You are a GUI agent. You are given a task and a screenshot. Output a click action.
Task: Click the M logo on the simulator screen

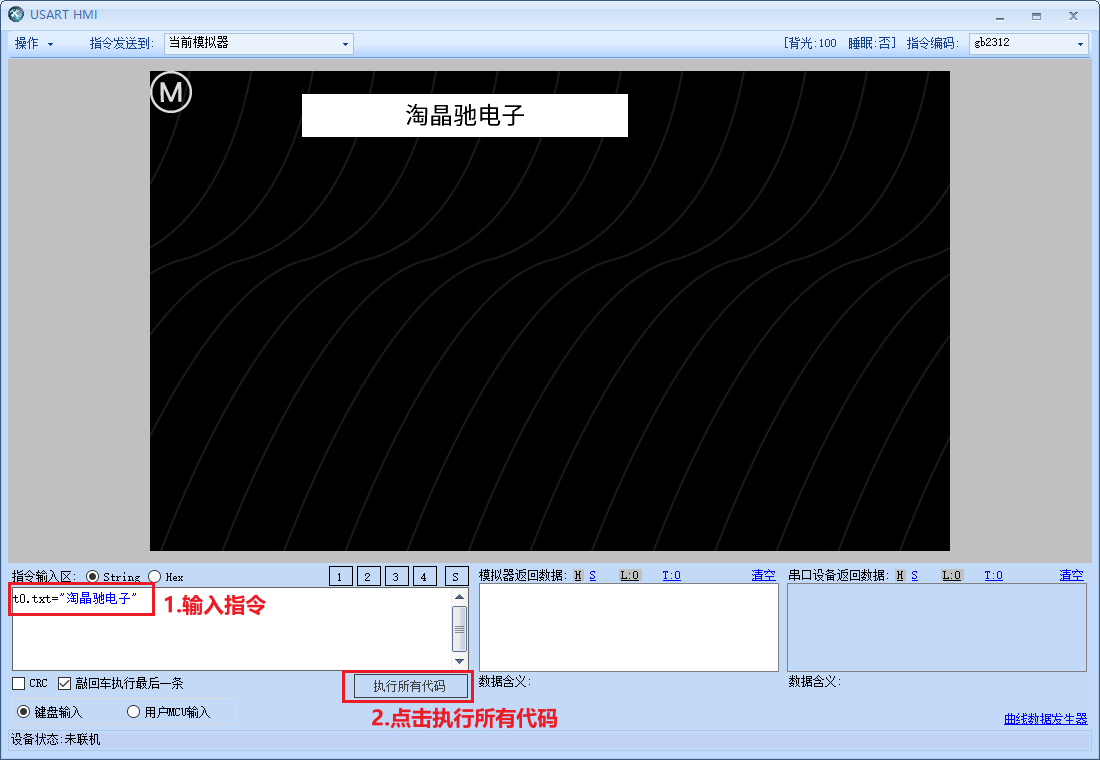tap(170, 91)
